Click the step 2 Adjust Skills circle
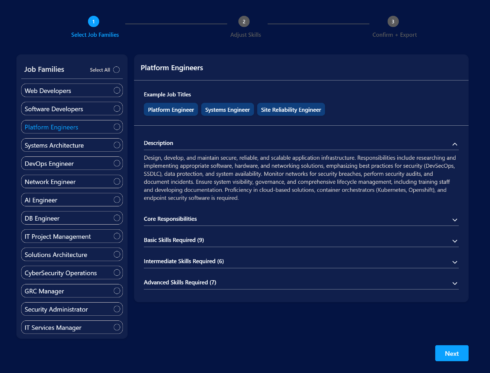Viewport: 490px width, 373px height. (x=244, y=22)
